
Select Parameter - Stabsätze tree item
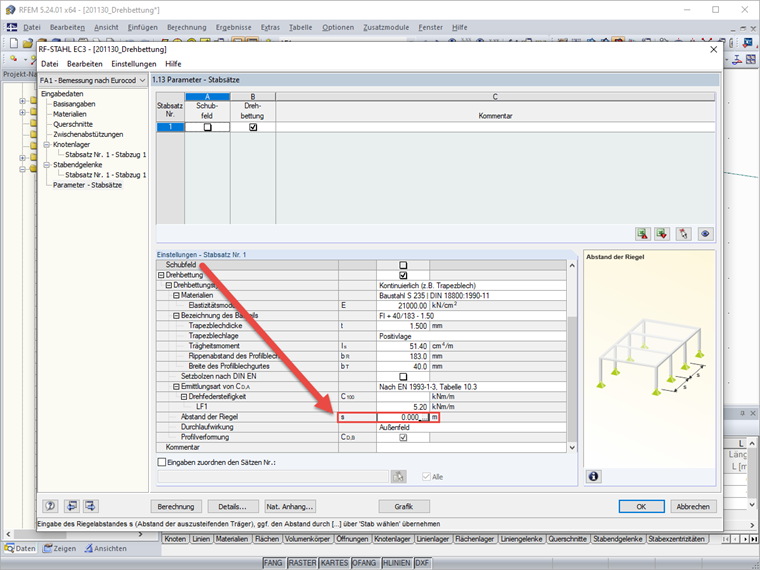pyautogui.click(x=88, y=185)
